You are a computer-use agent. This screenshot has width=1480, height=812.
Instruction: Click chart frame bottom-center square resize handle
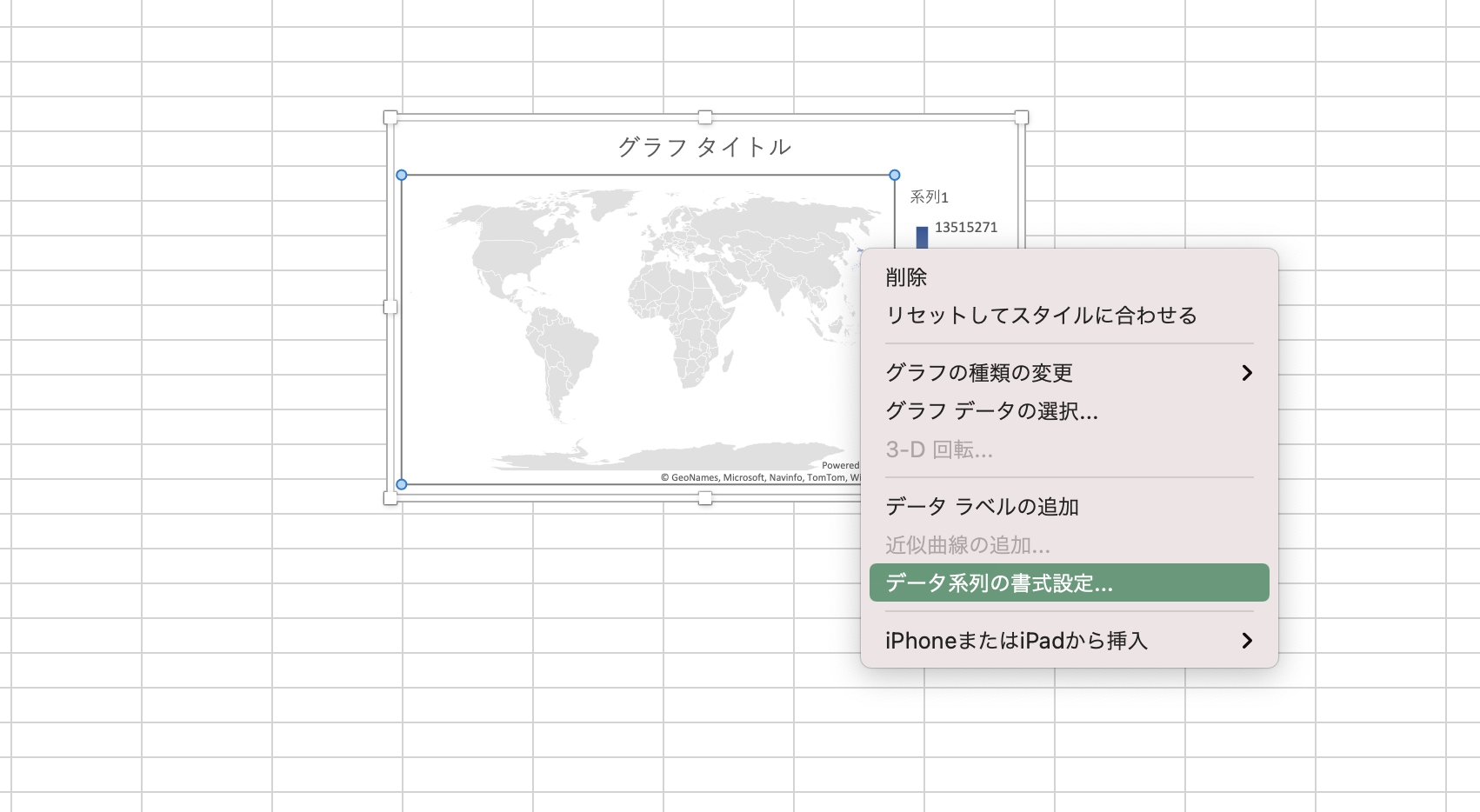705,498
